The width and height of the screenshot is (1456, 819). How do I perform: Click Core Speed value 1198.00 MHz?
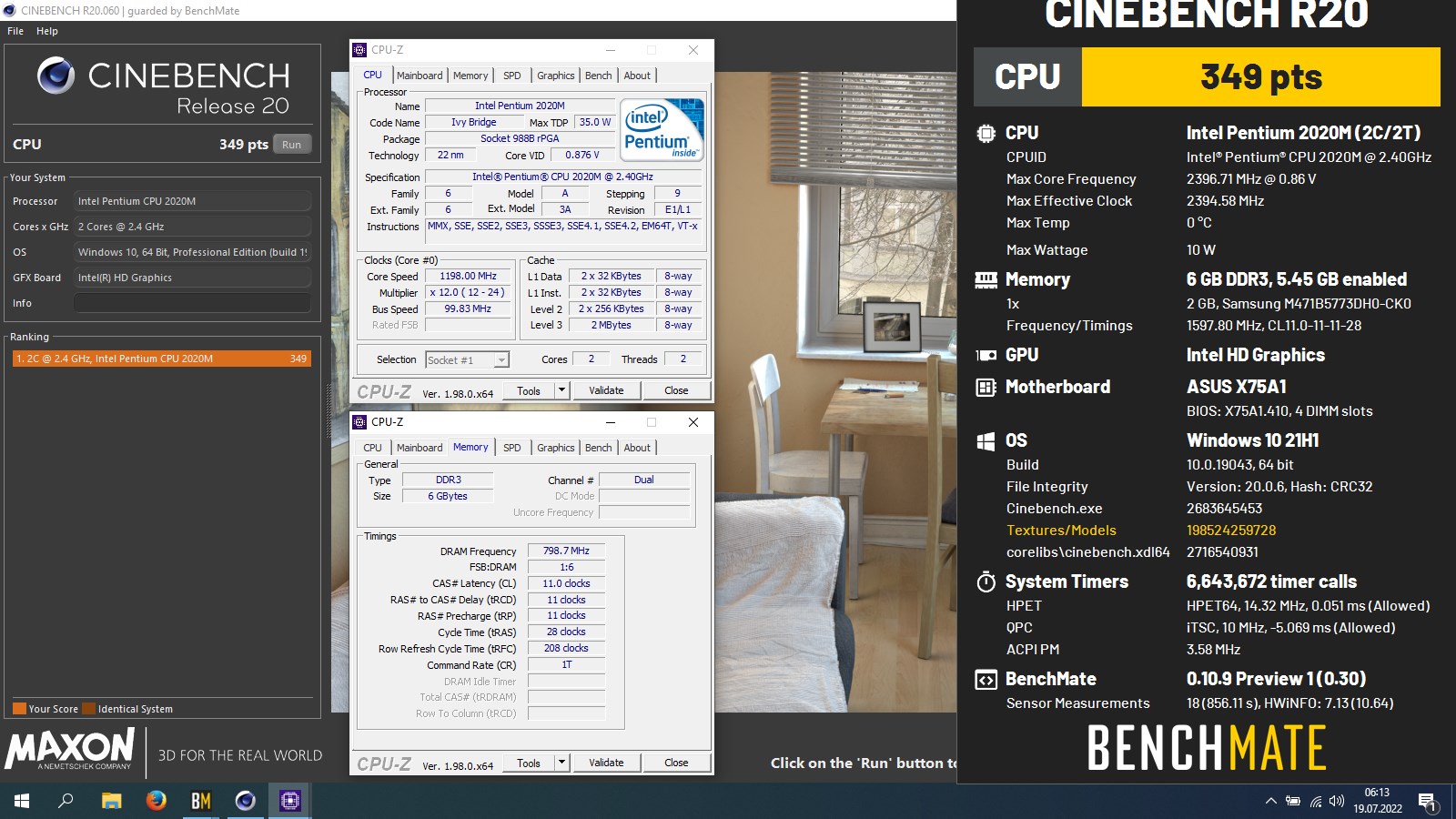click(468, 277)
